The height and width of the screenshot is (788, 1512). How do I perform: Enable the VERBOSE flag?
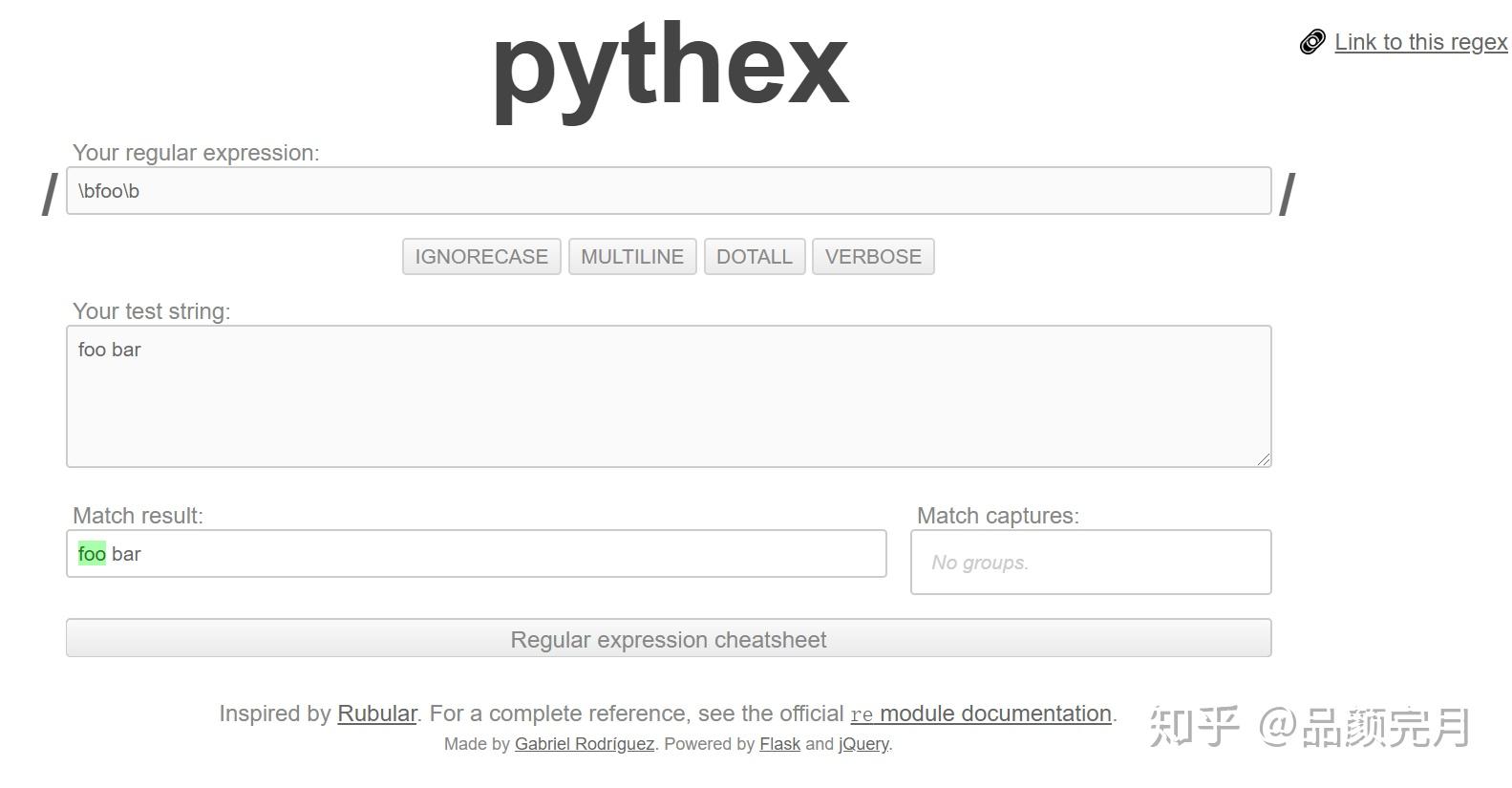point(872,256)
